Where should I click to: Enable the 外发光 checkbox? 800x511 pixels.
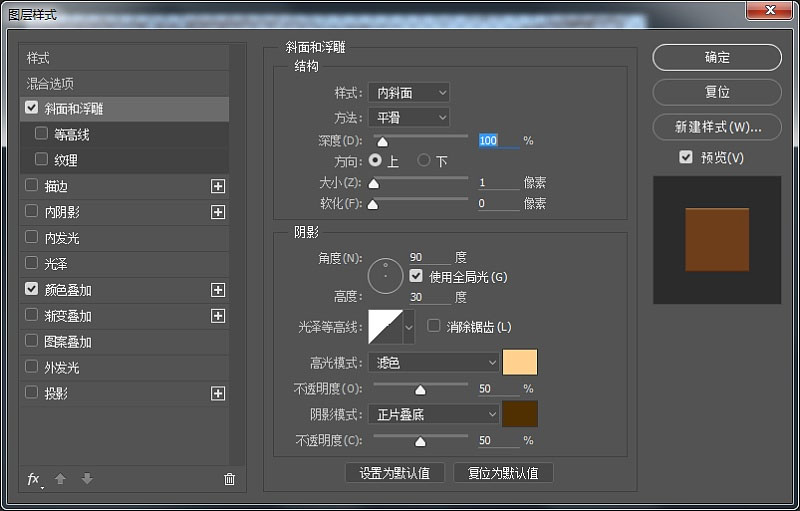[32, 367]
